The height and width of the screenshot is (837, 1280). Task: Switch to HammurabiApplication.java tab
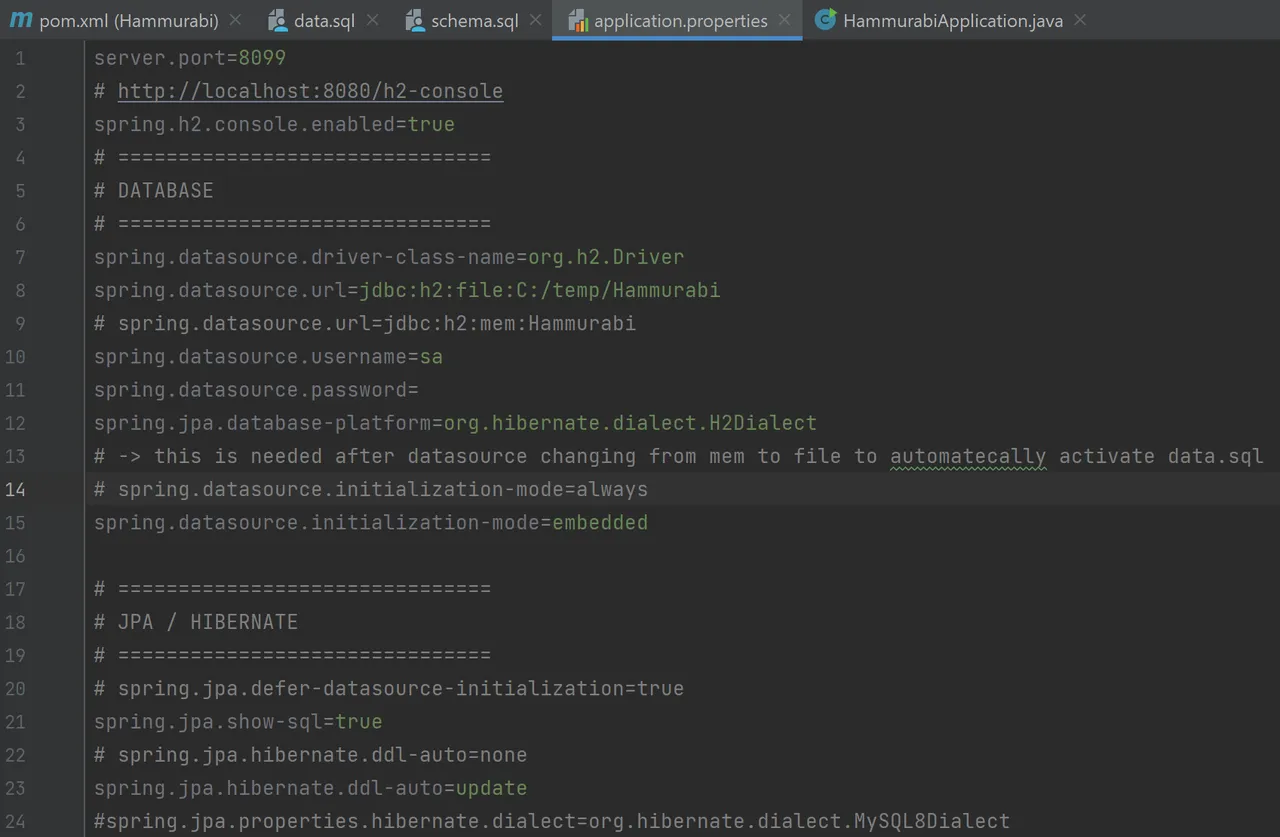(952, 20)
